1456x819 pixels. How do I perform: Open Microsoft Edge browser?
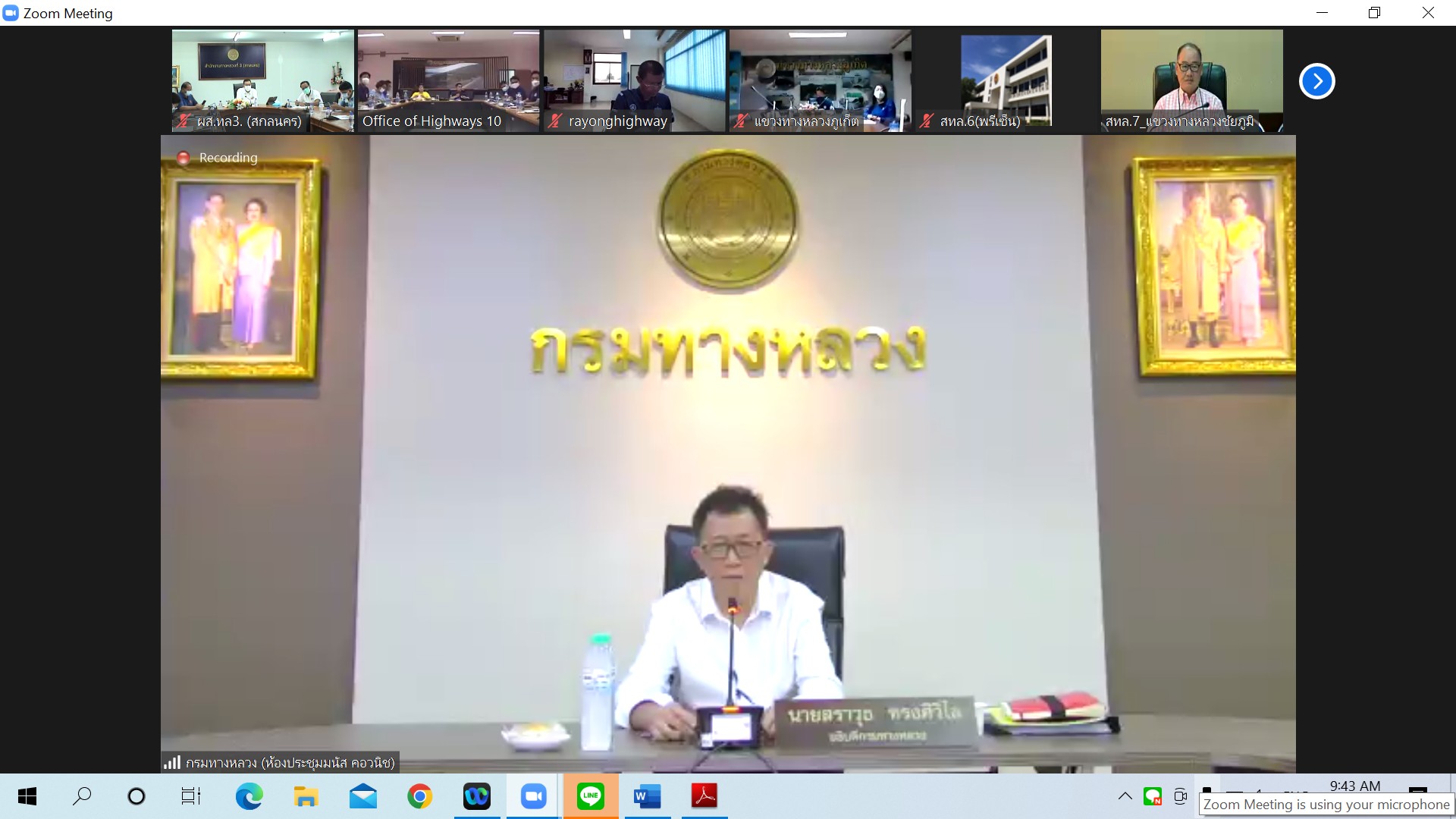click(x=249, y=796)
